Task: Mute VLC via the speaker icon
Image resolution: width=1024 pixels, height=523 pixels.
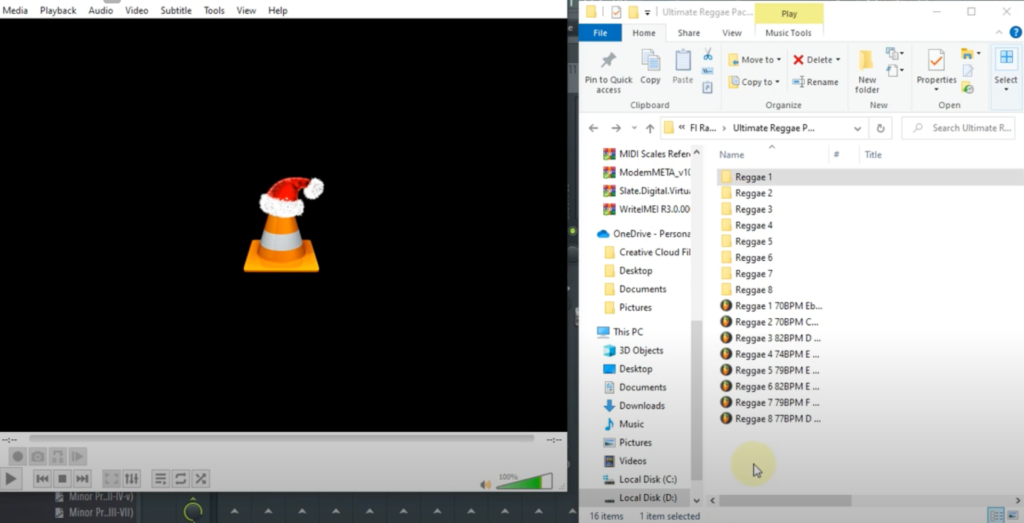Action: click(x=485, y=484)
